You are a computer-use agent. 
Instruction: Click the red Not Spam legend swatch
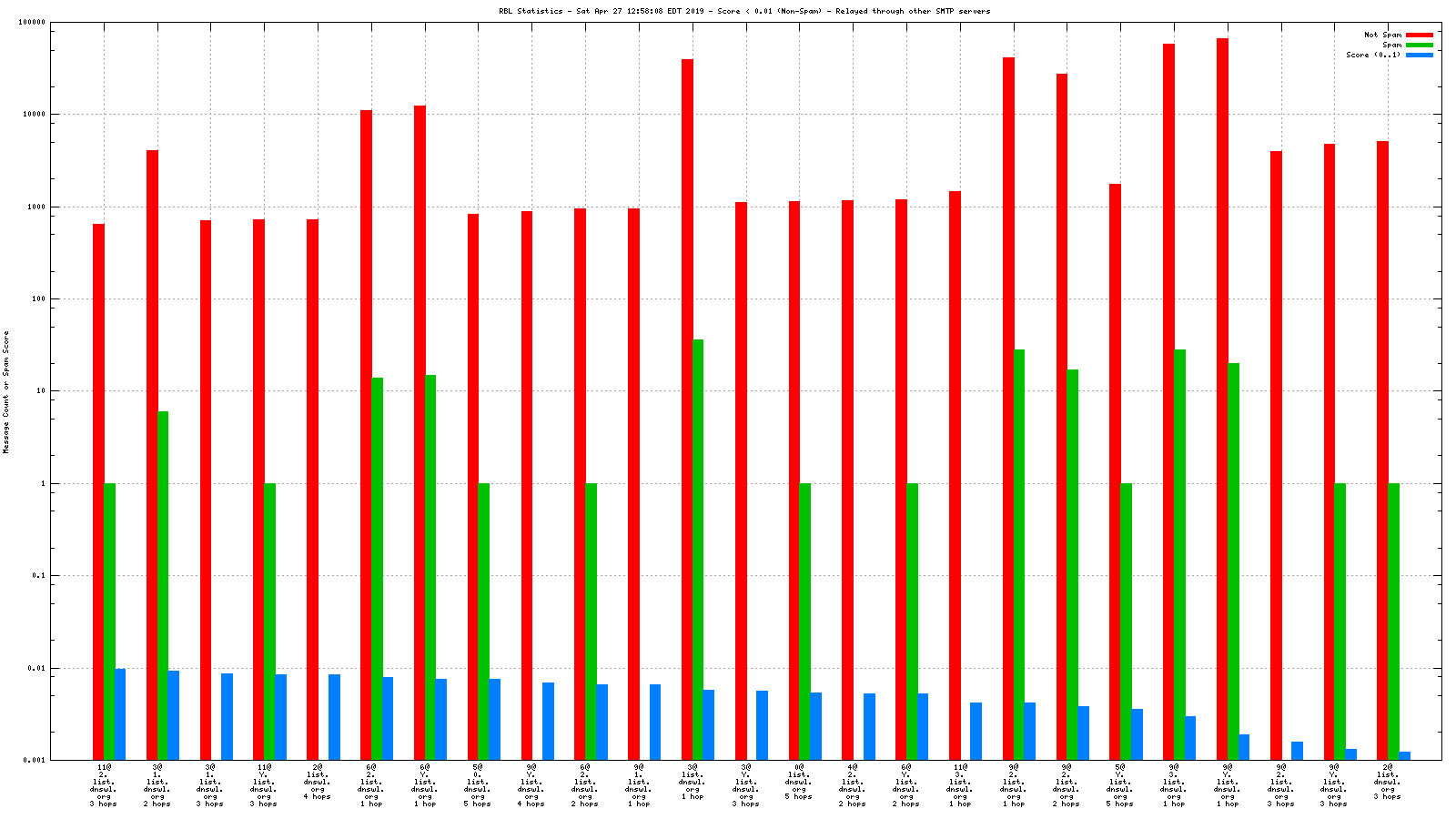pos(1419,35)
